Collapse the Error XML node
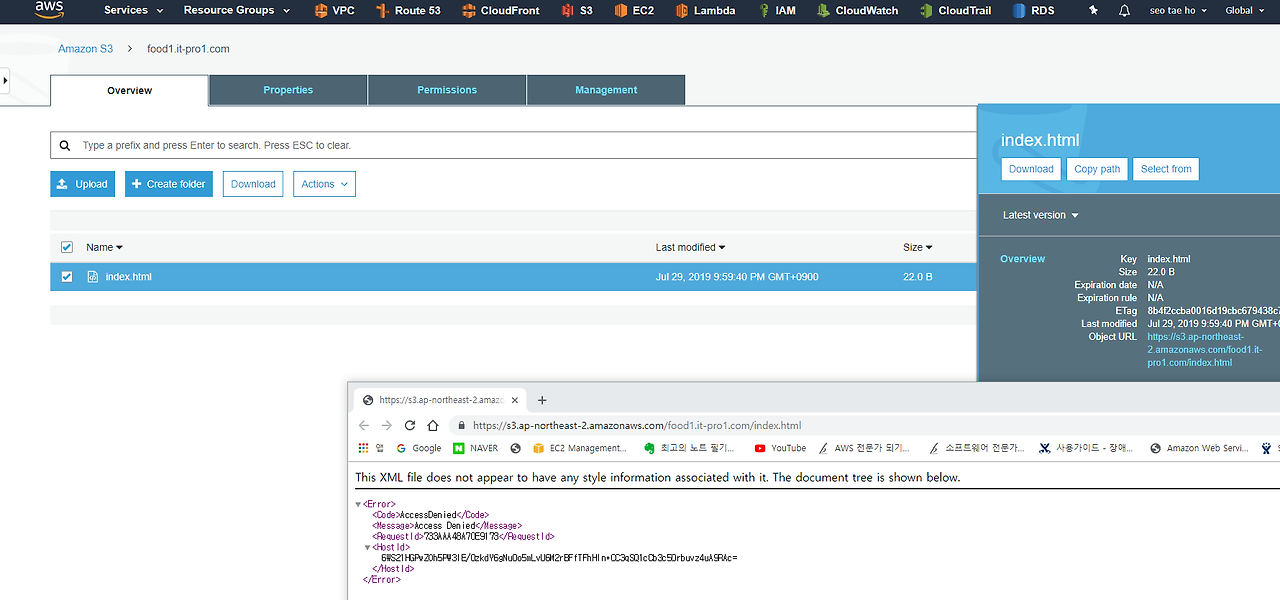 (358, 504)
